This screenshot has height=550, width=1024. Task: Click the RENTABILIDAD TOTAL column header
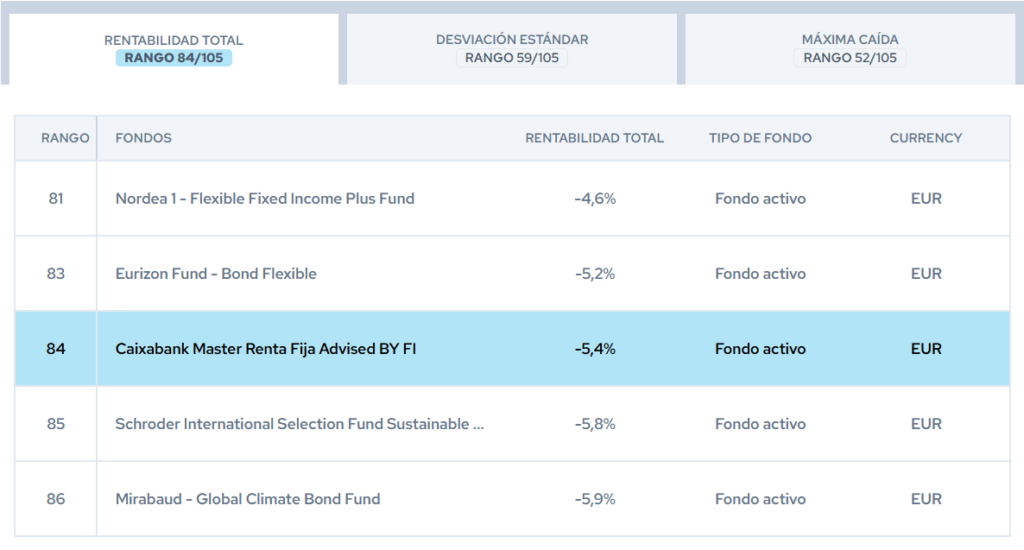(594, 138)
